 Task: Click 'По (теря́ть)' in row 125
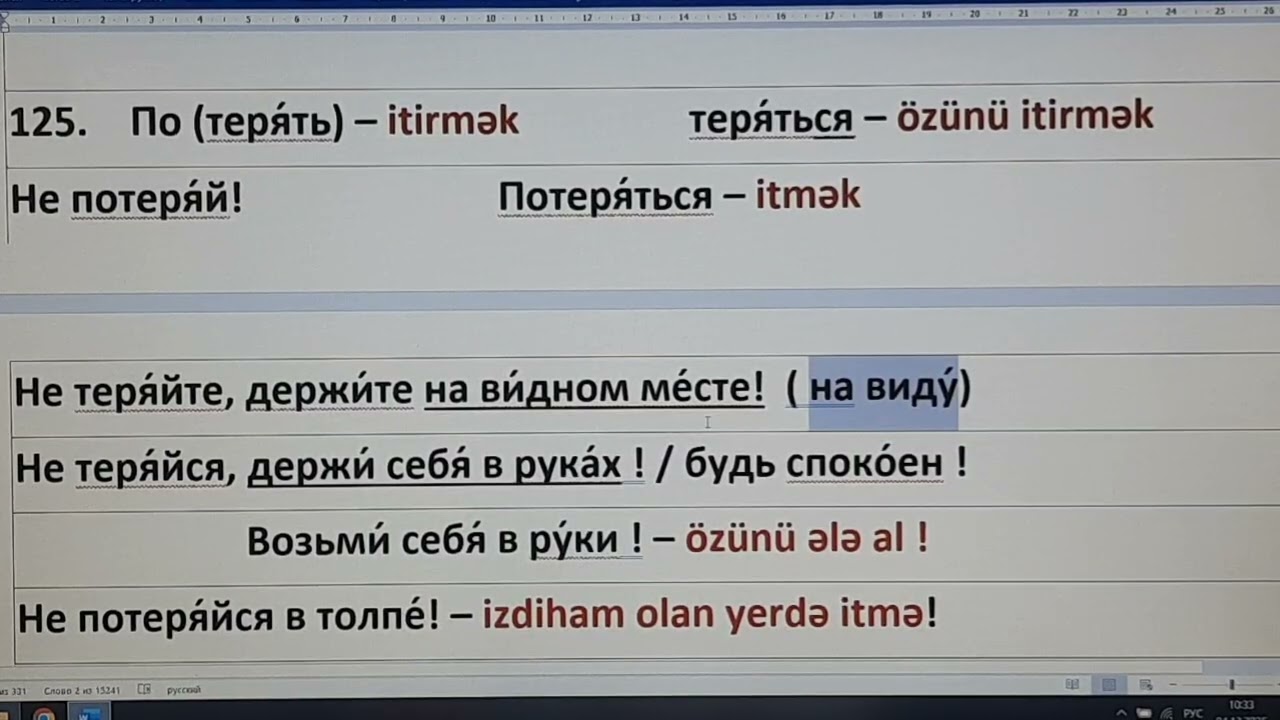click(x=237, y=122)
